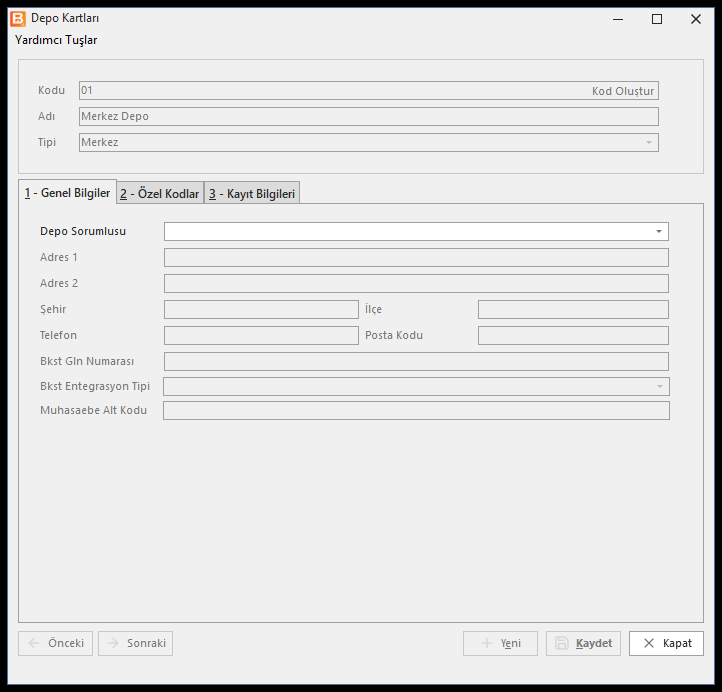Select the Telefon input field
Image resolution: width=722 pixels, height=692 pixels.
coord(261,335)
